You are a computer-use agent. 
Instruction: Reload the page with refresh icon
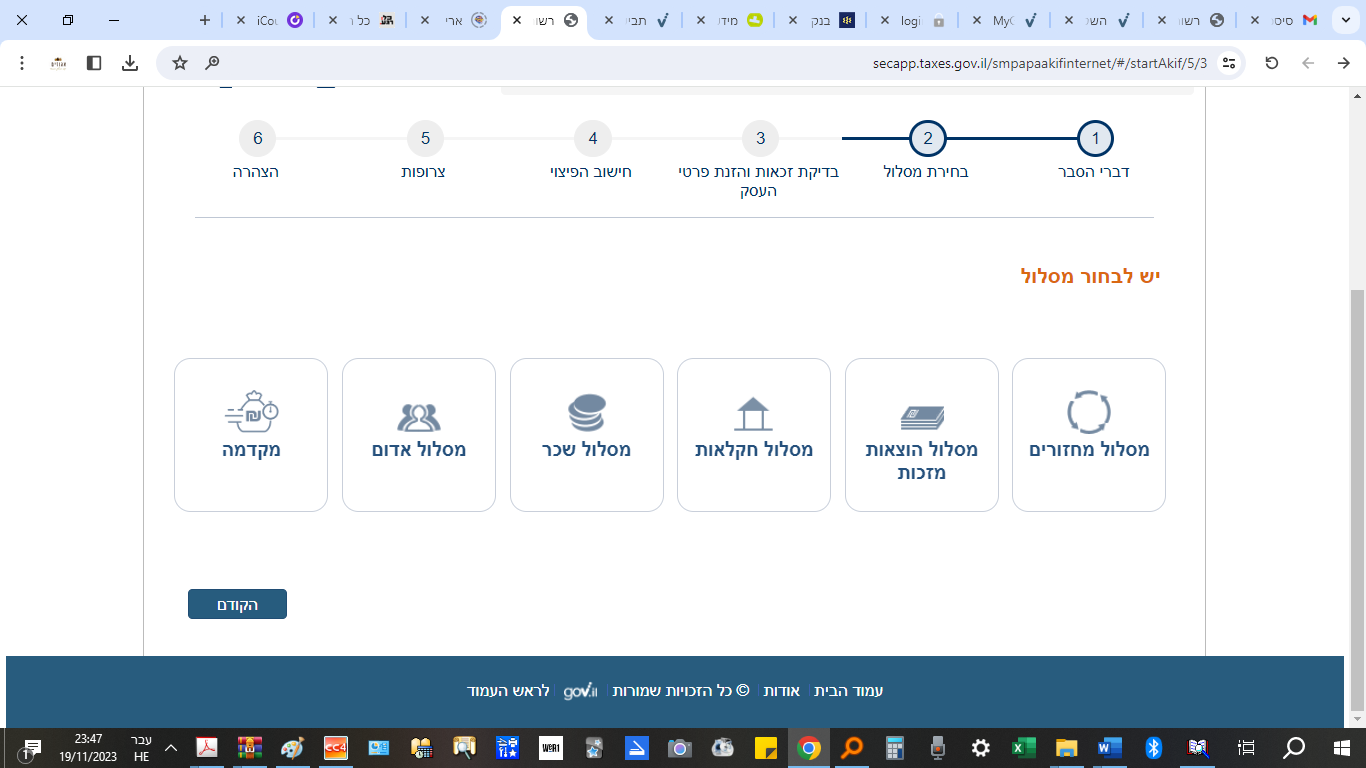(x=1272, y=63)
